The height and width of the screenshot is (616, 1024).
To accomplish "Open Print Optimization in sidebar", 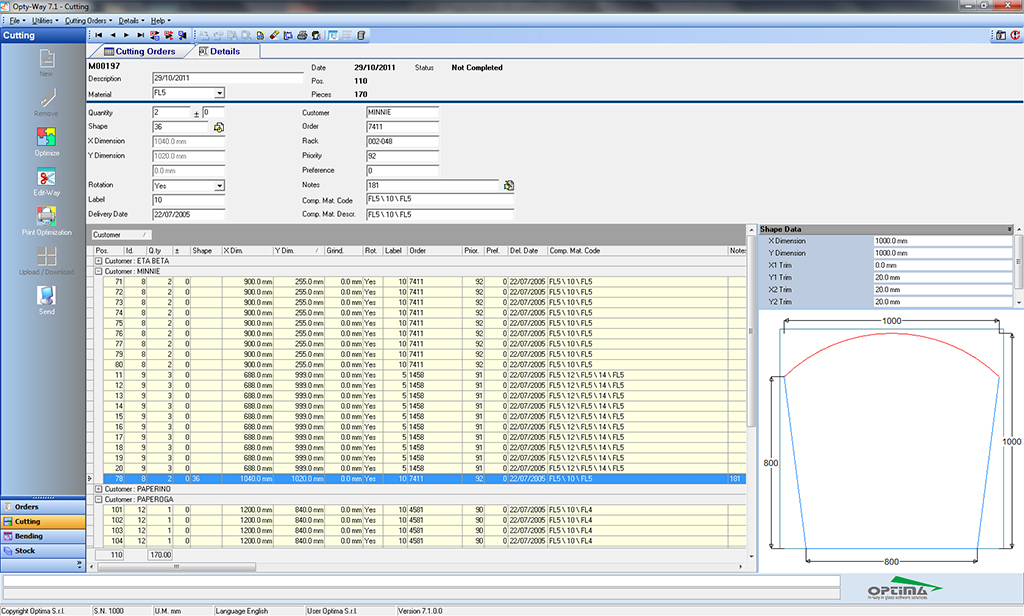I will pos(46,216).
